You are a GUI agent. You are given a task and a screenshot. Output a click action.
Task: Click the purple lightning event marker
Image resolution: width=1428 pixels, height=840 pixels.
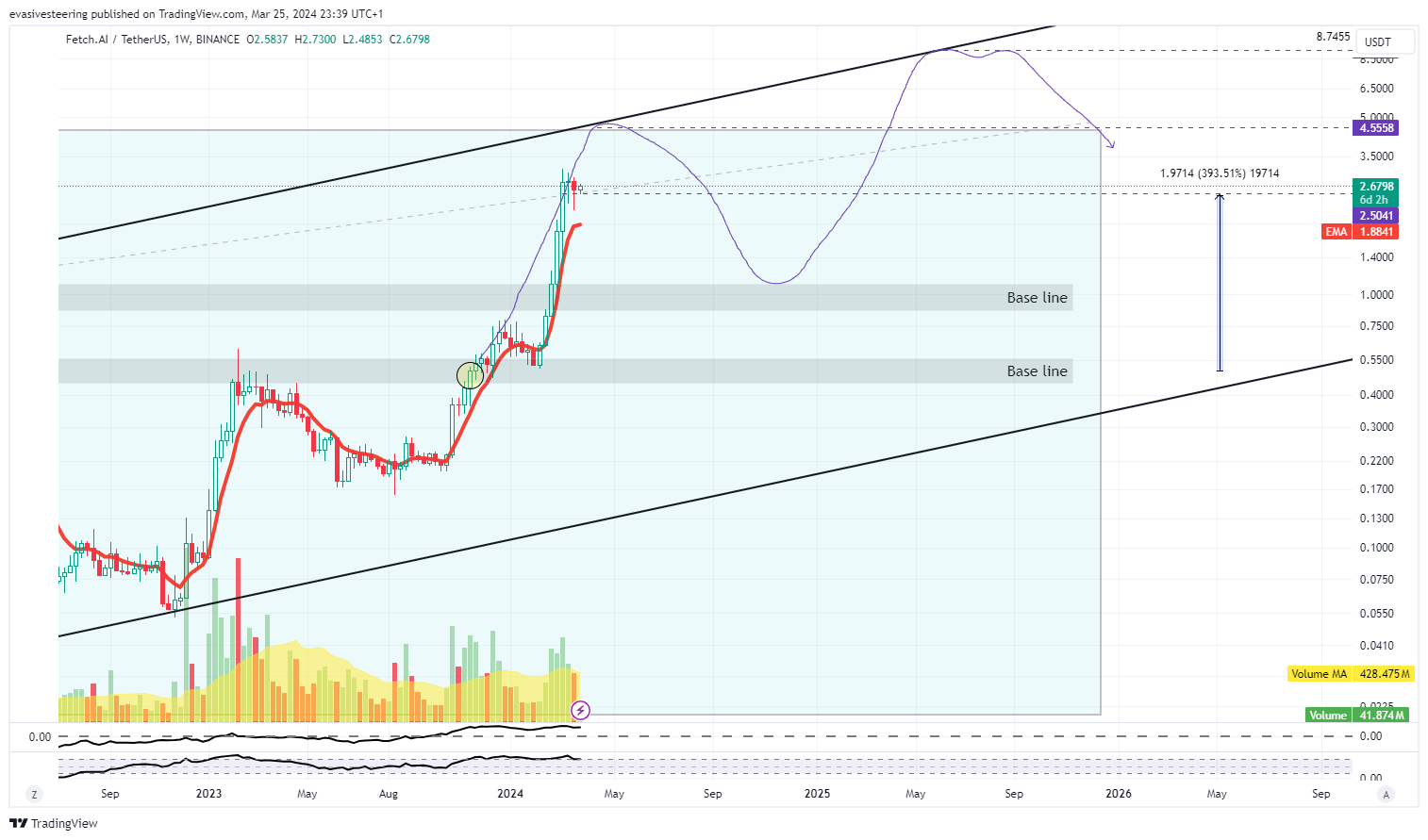pyautogui.click(x=581, y=710)
